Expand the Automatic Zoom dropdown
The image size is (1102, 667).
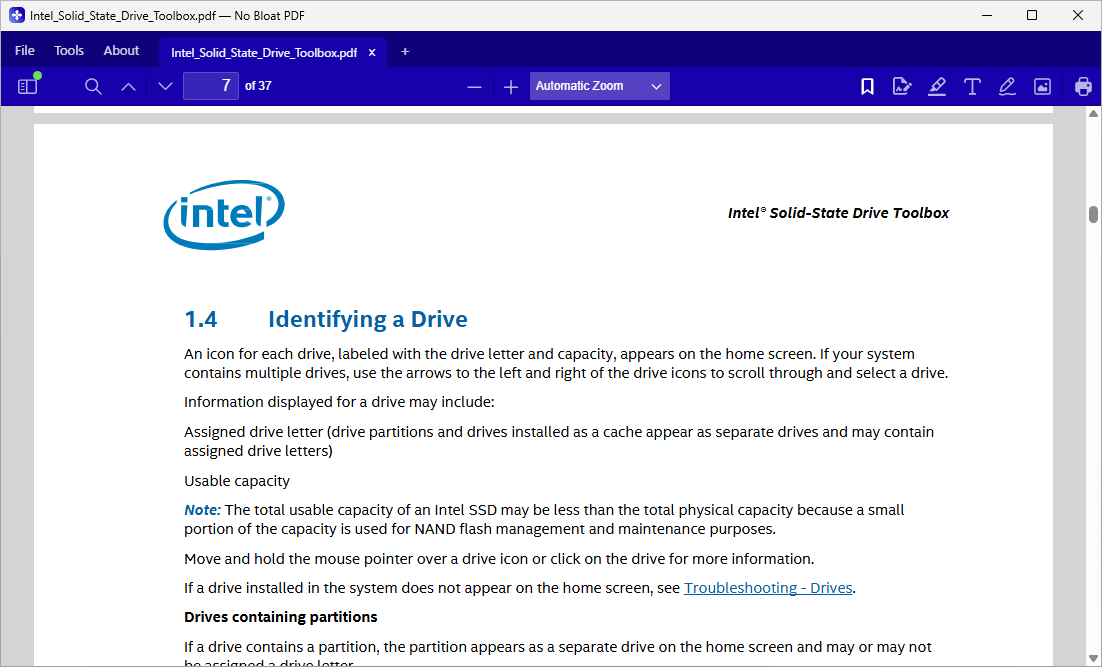pyautogui.click(x=599, y=86)
